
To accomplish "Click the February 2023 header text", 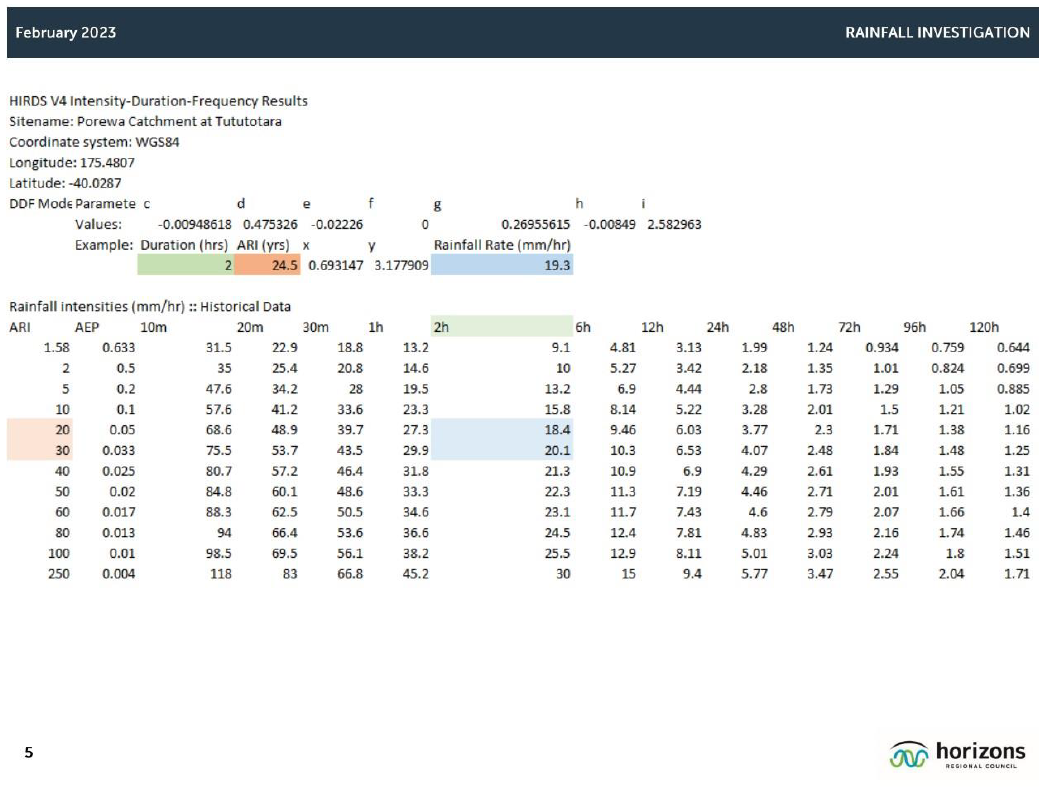I will tap(65, 32).
